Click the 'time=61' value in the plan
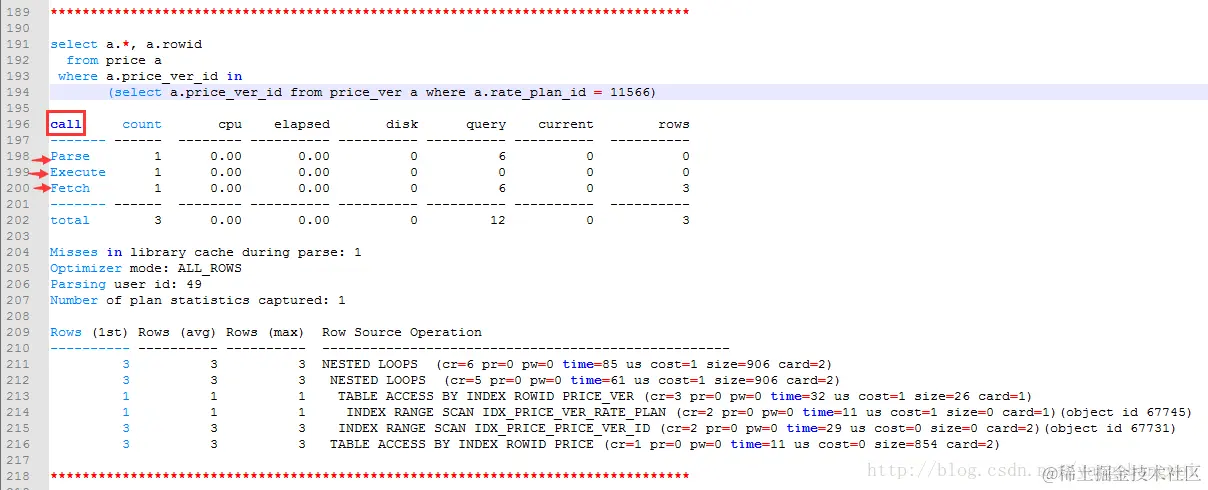This screenshot has width=1208, height=490. [598, 380]
